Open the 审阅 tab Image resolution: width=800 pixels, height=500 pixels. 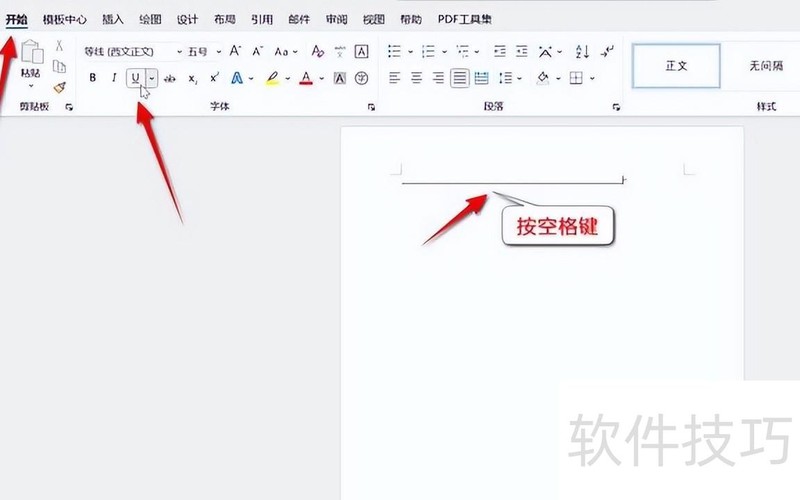pyautogui.click(x=336, y=19)
